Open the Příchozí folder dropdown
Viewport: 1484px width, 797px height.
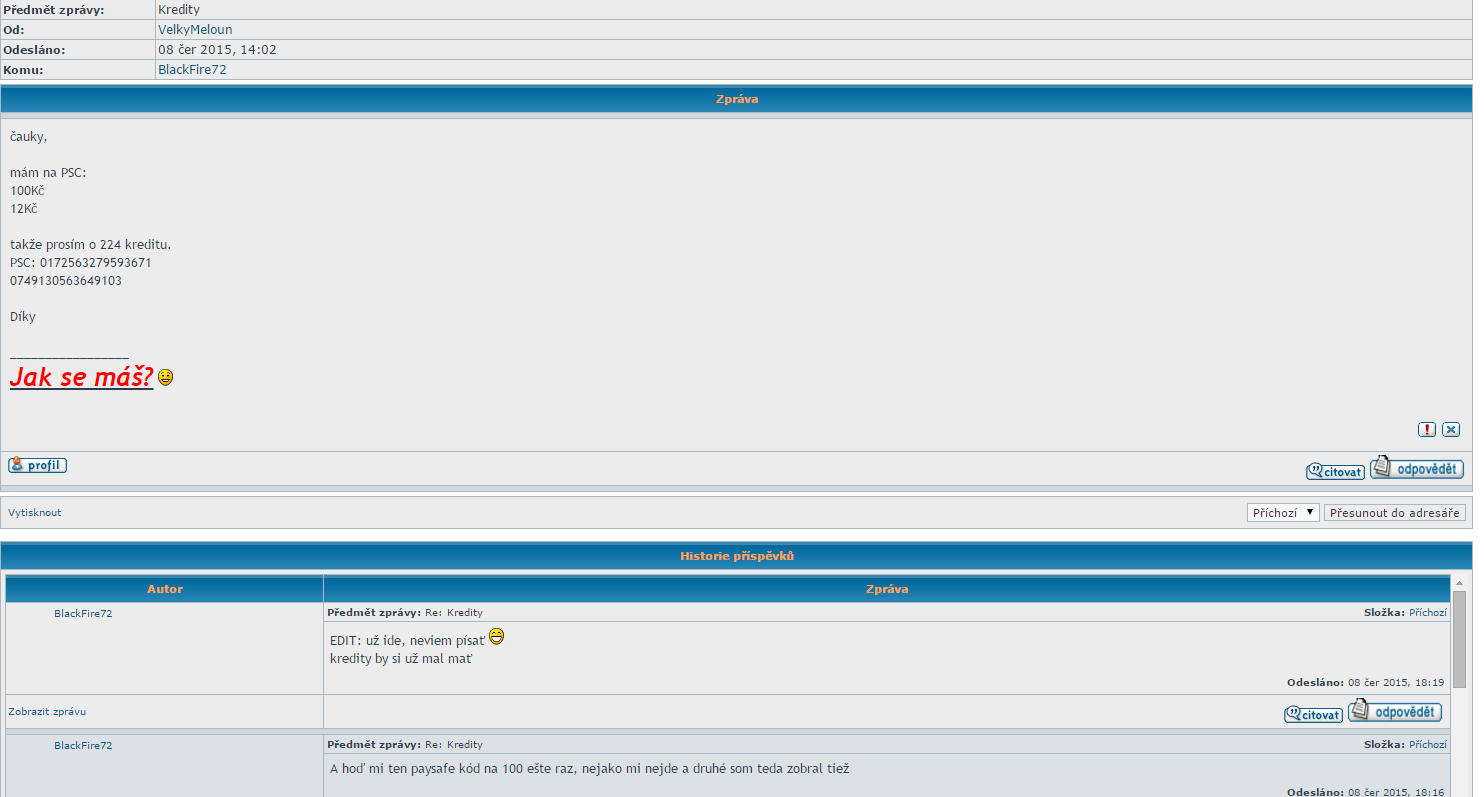[x=1283, y=512]
